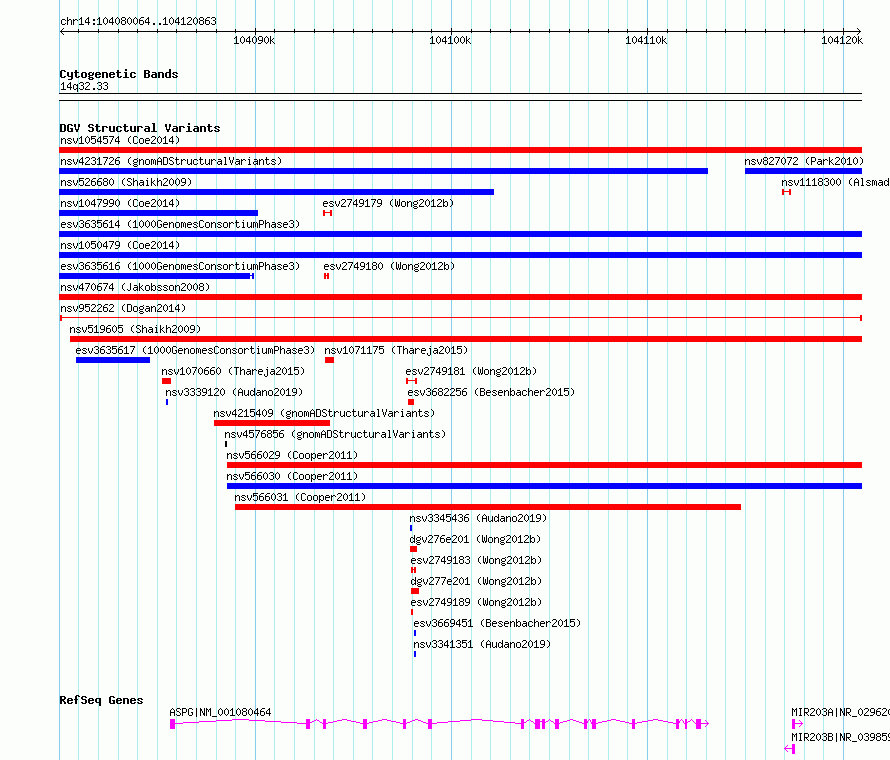Click the chr14:104080064..104120863 position label
Viewport: 890px width, 760px height.
click(x=138, y=22)
